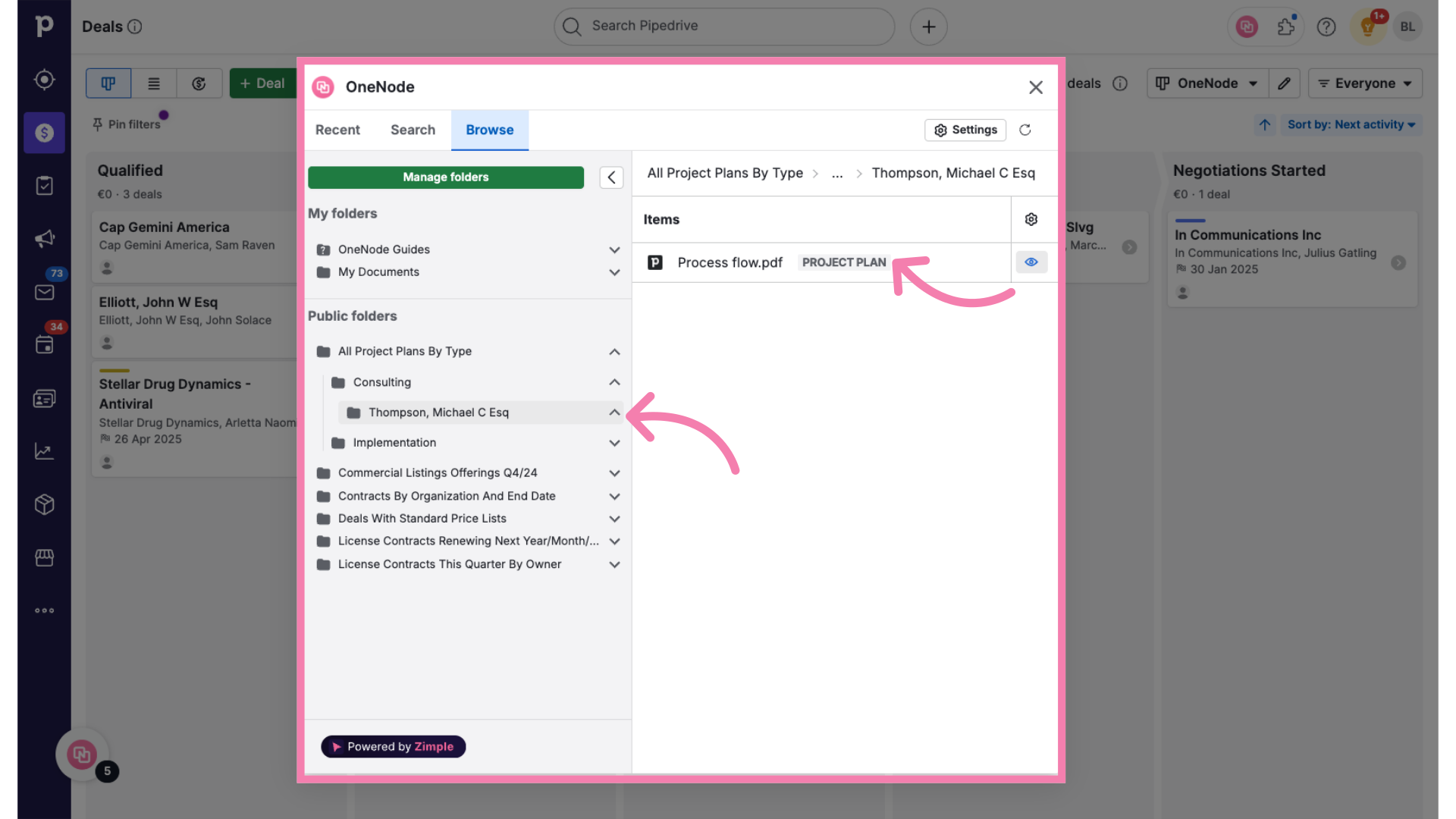Open Elliott, John W Esq deal card
This screenshot has height=819, width=1456.
(195, 322)
